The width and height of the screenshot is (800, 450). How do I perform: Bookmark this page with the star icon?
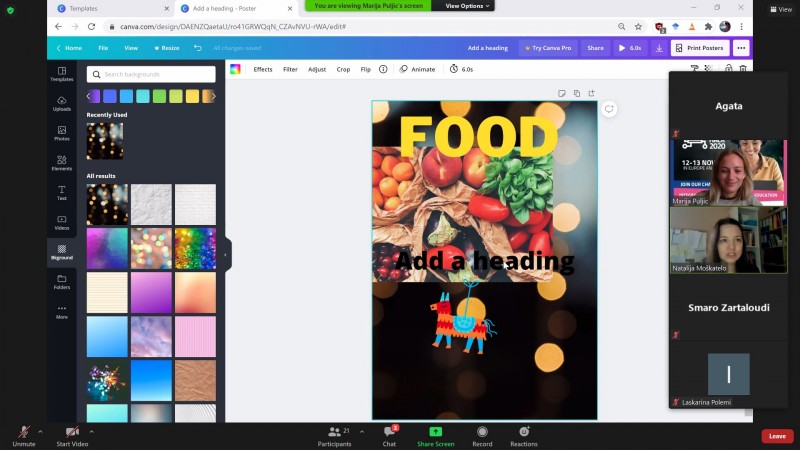click(638, 27)
